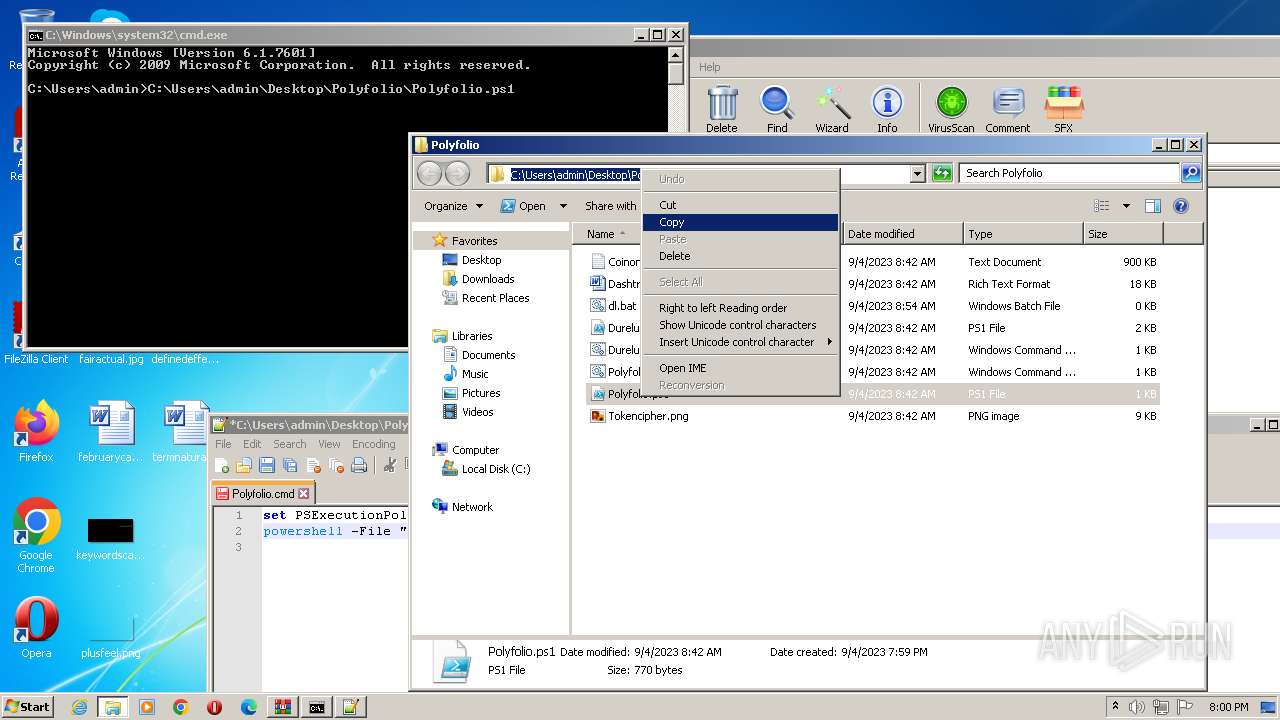Select Tokencipher.png file
This screenshot has width=1280, height=720.
click(648, 416)
